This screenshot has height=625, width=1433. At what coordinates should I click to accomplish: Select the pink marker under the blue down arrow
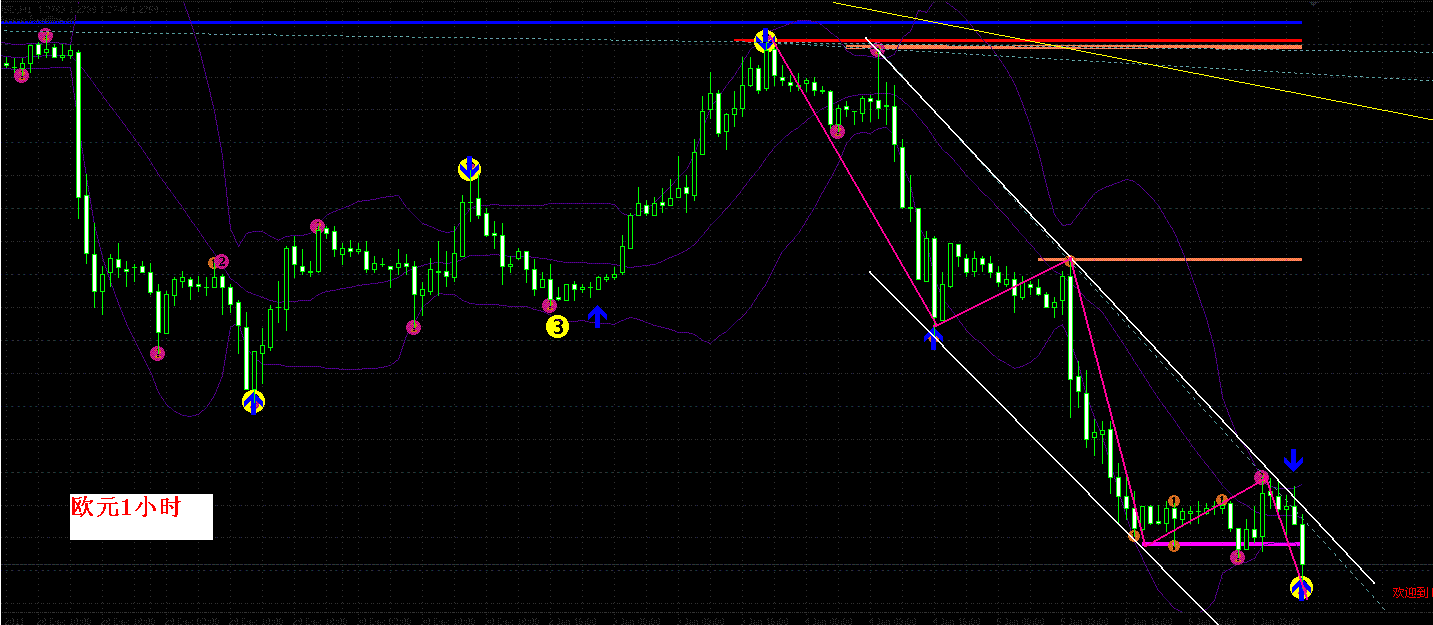(1262, 477)
